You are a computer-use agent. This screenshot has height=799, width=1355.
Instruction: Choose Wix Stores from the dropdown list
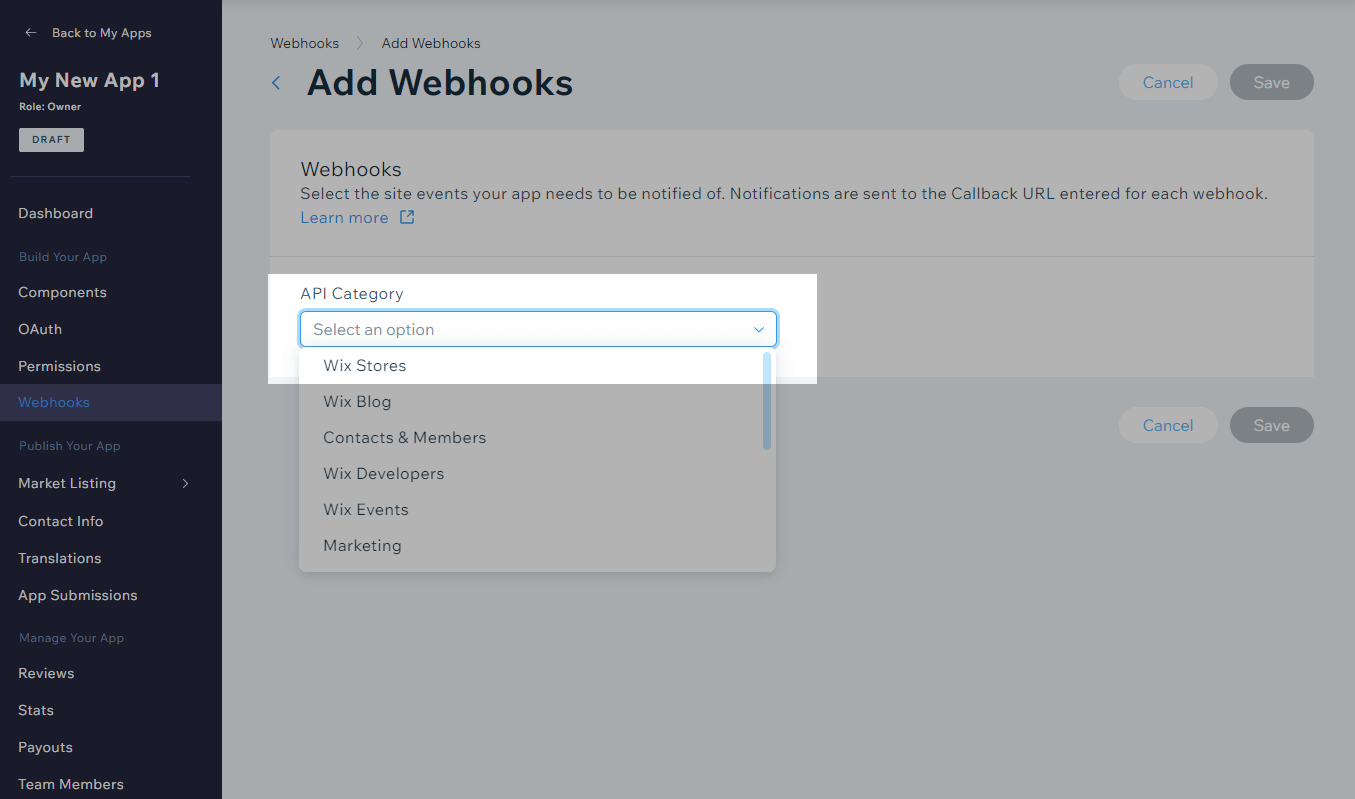(x=365, y=366)
